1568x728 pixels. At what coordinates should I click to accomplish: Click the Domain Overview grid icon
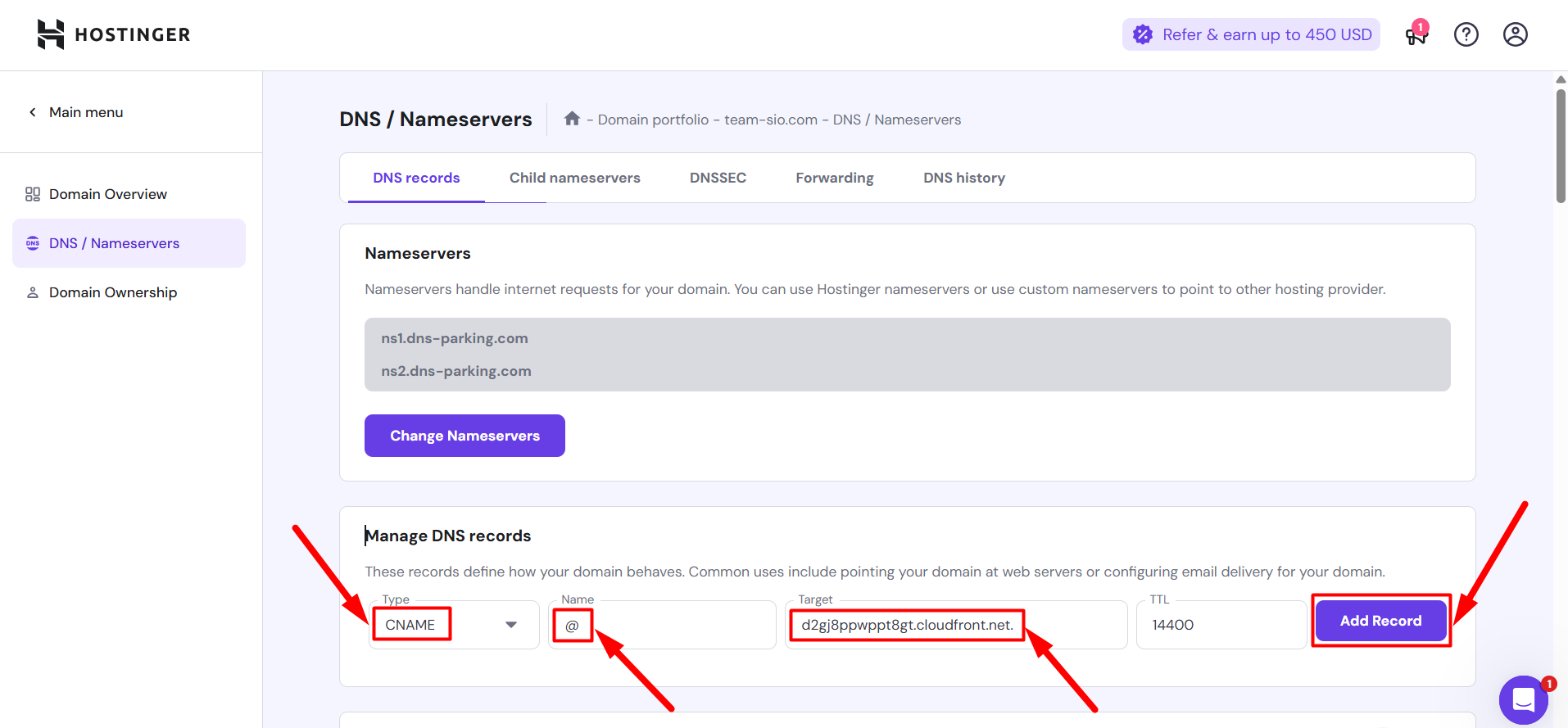coord(33,194)
